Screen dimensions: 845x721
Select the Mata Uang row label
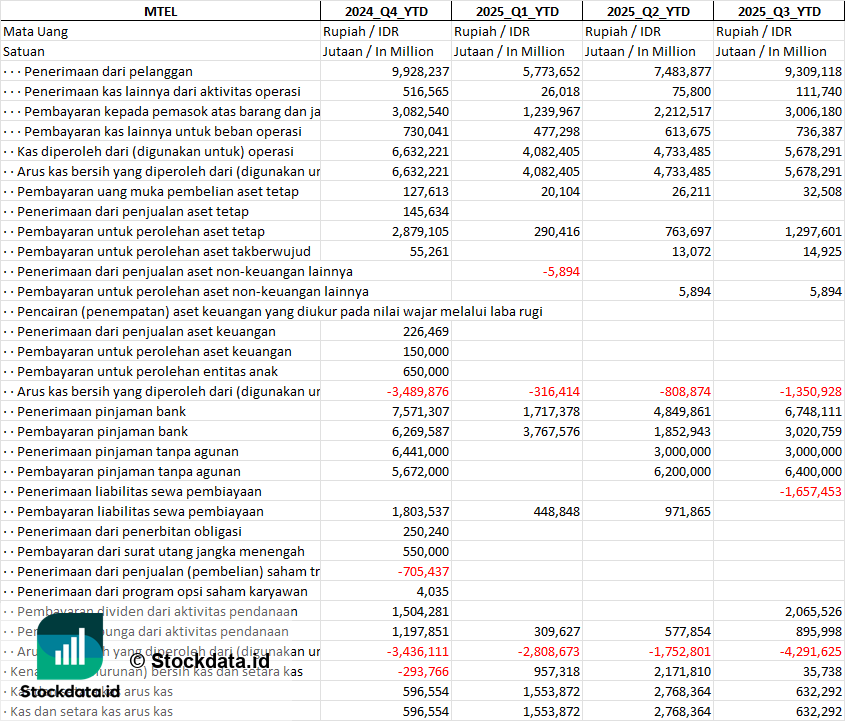[x=36, y=31]
